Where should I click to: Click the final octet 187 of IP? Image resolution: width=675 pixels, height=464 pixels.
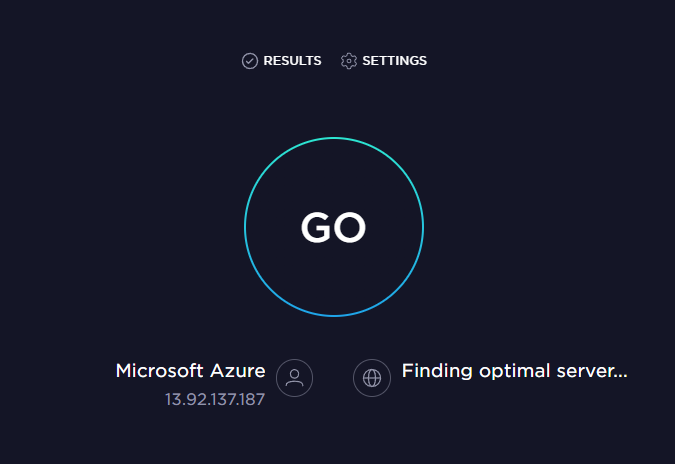pos(252,399)
